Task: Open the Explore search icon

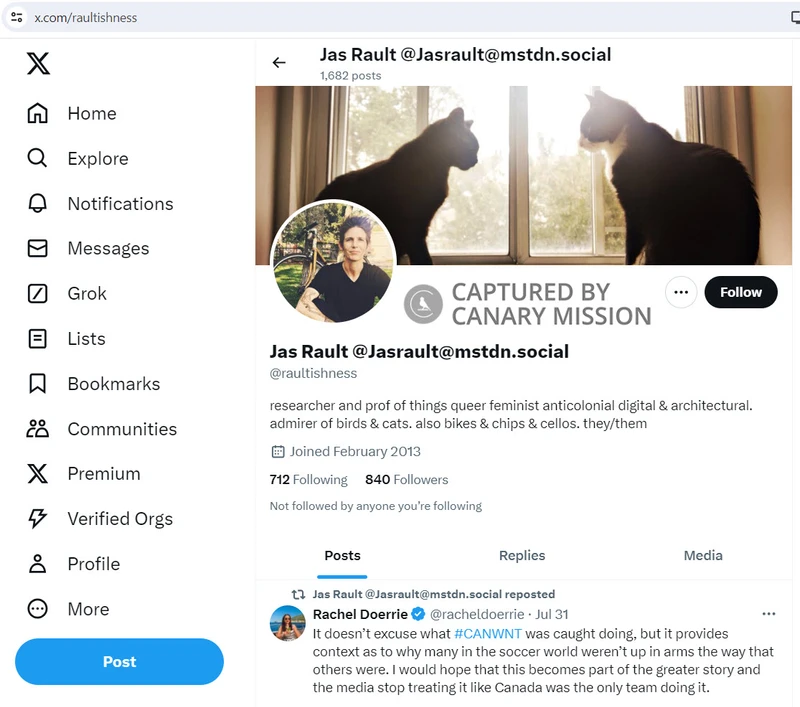Action: pyautogui.click(x=37, y=158)
